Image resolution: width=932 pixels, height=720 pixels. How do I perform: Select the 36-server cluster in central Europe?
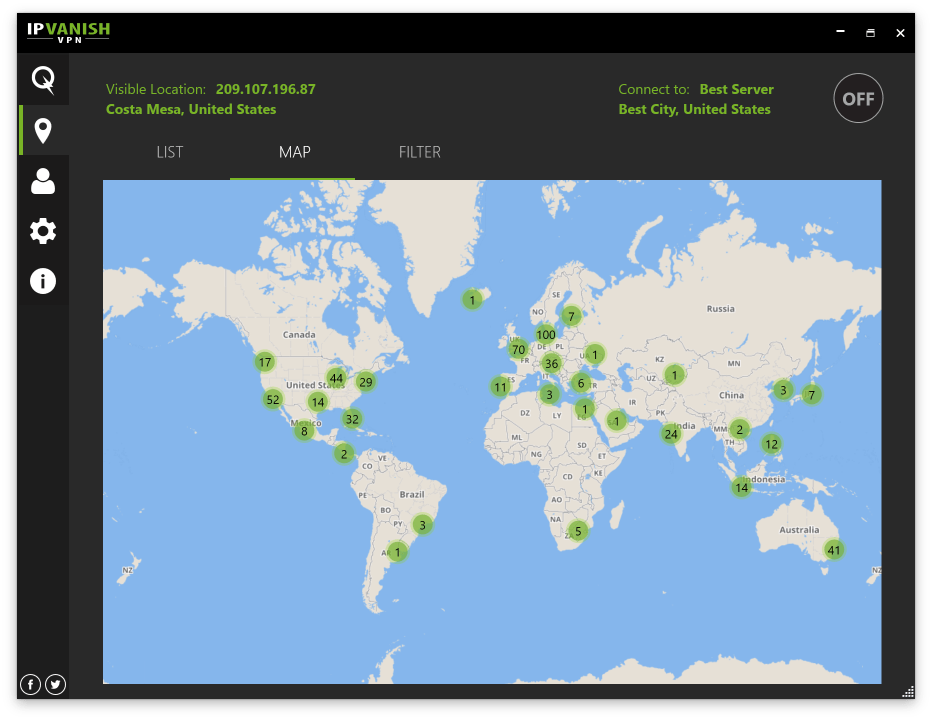tap(552, 363)
